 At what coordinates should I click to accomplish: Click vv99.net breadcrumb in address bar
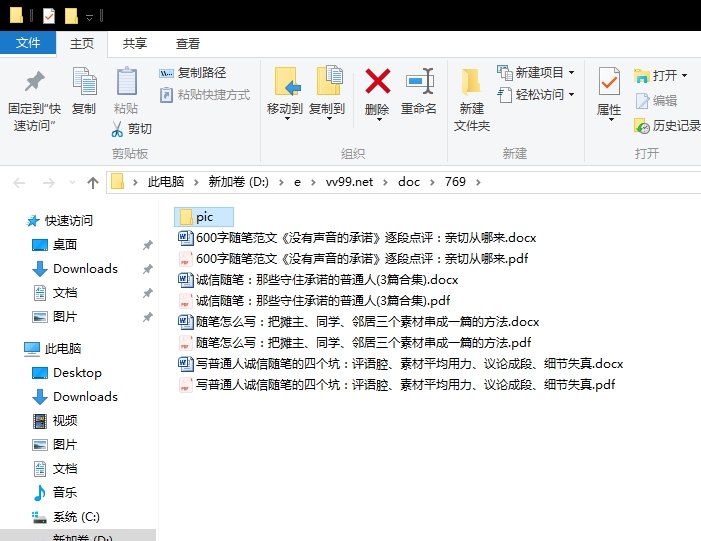coord(349,182)
